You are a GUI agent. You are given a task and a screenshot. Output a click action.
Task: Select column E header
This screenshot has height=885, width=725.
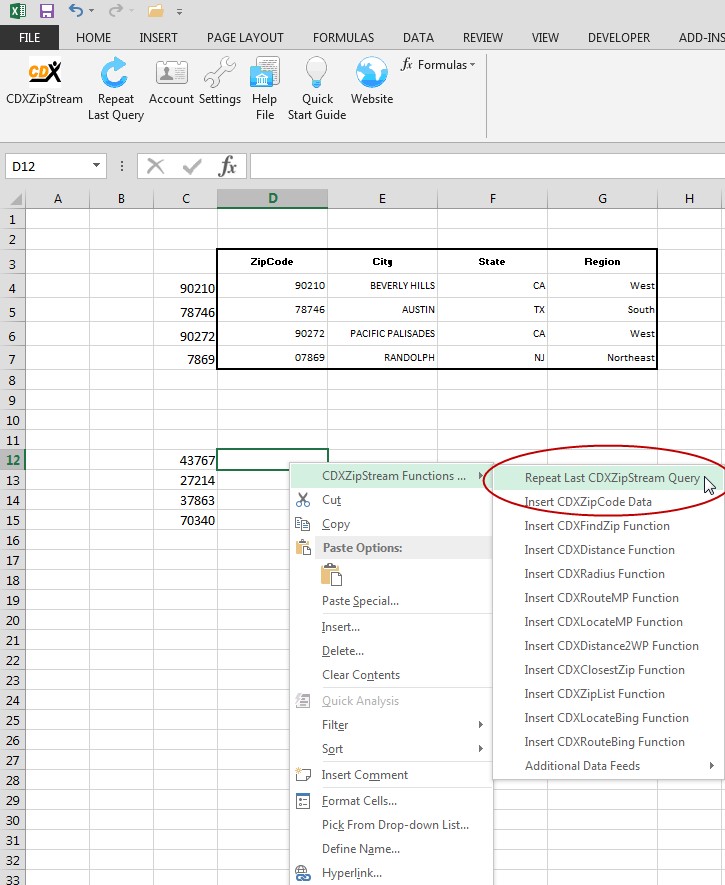point(382,199)
